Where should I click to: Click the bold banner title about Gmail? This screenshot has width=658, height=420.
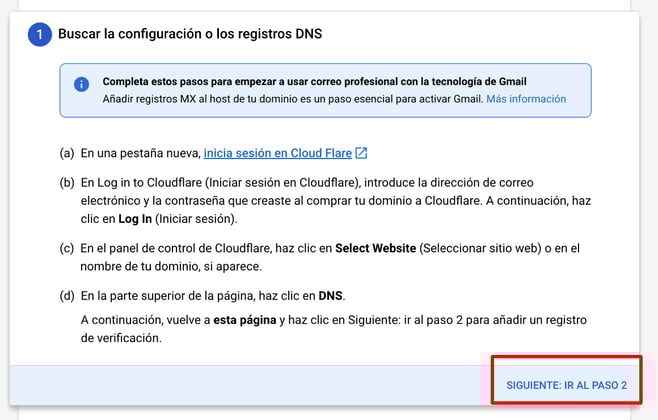[313, 81]
